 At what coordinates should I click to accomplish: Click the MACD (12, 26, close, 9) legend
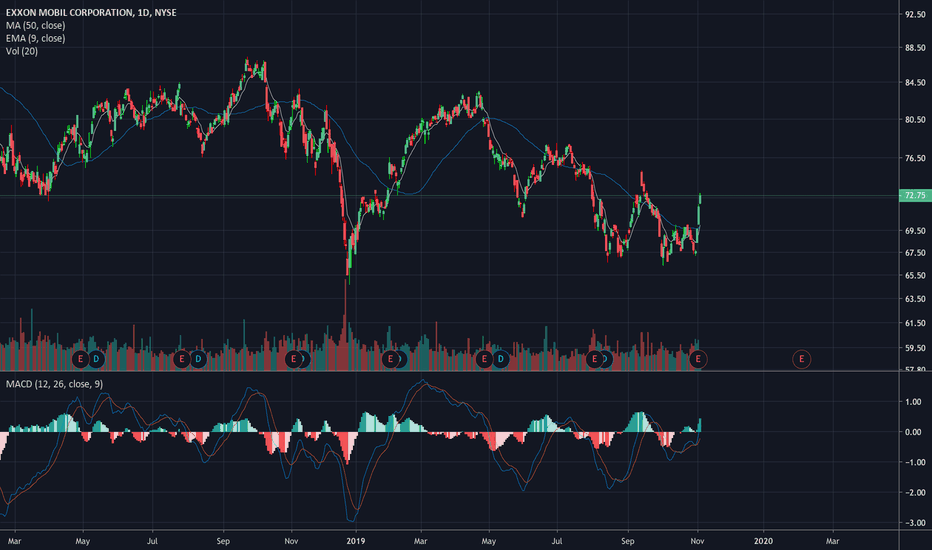pos(55,384)
